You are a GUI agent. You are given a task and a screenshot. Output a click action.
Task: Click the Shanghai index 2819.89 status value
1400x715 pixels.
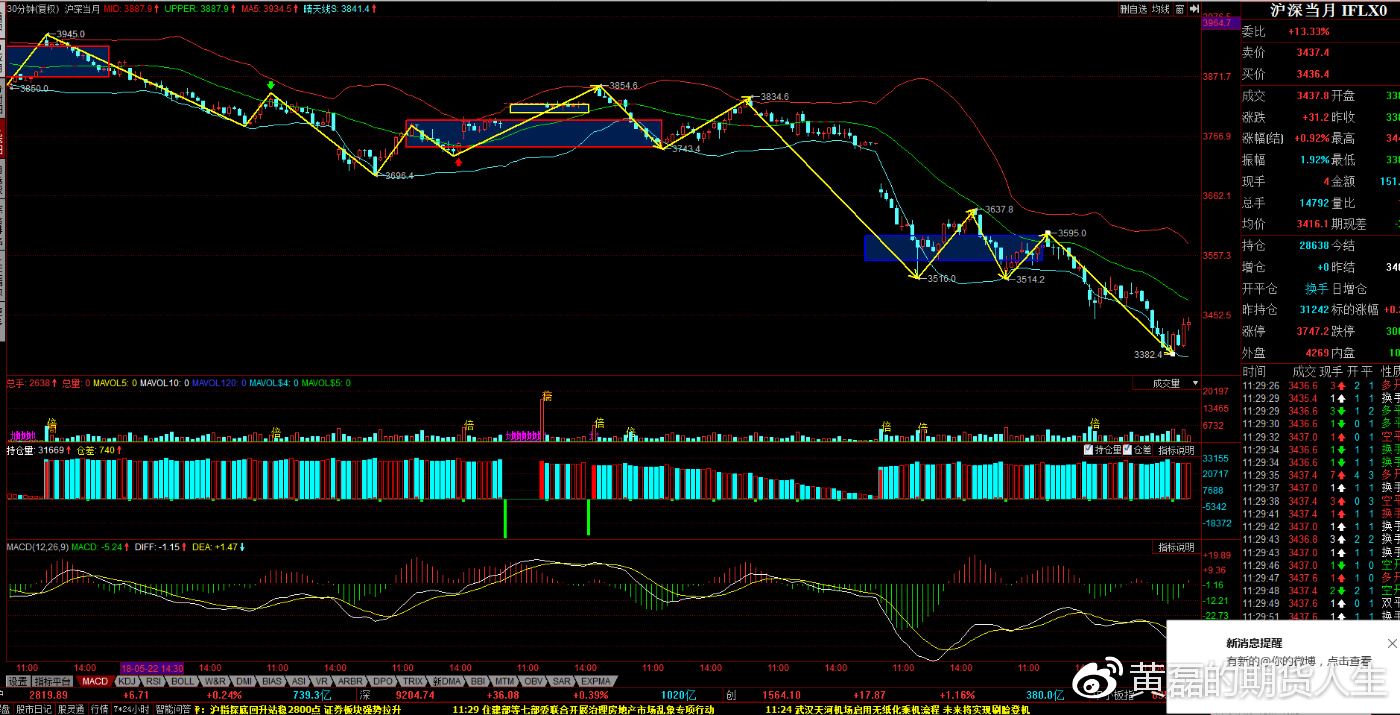point(48,695)
